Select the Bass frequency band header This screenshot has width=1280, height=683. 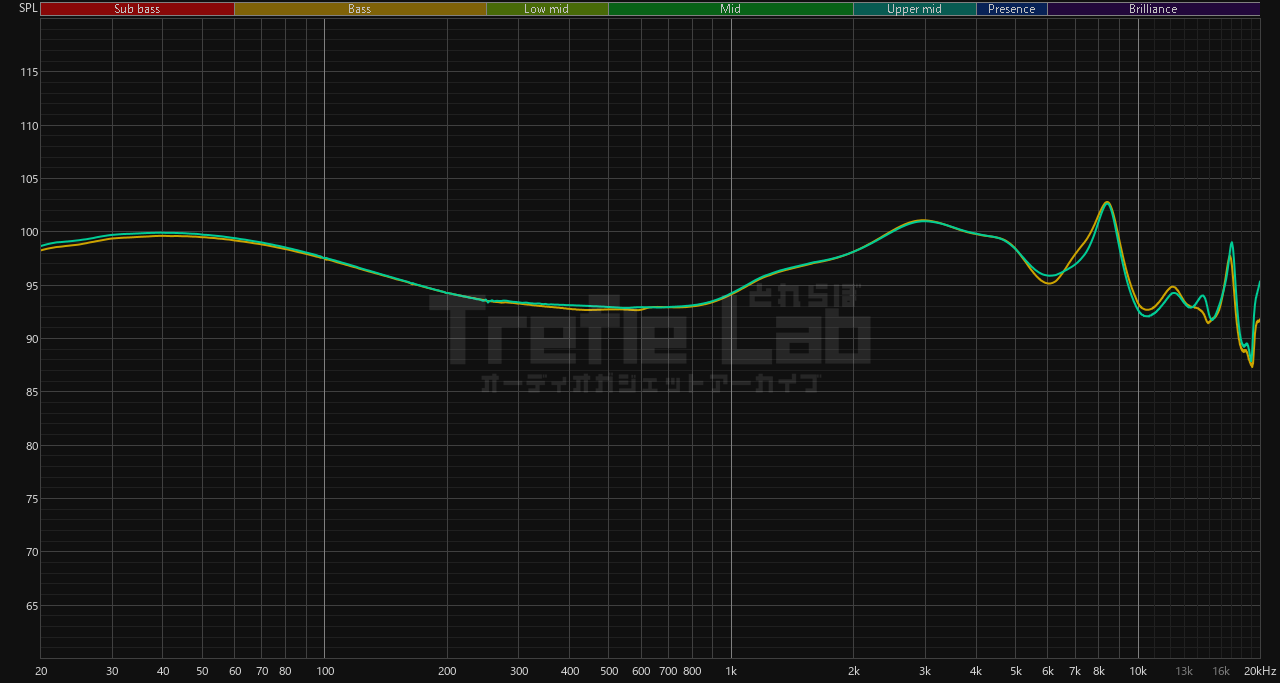point(359,9)
